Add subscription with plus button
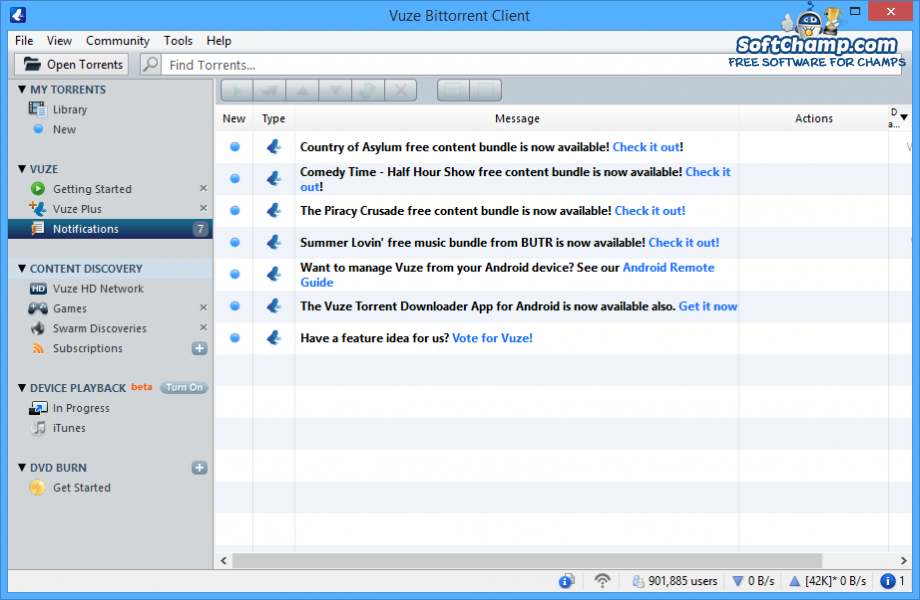920x600 pixels. (x=199, y=348)
